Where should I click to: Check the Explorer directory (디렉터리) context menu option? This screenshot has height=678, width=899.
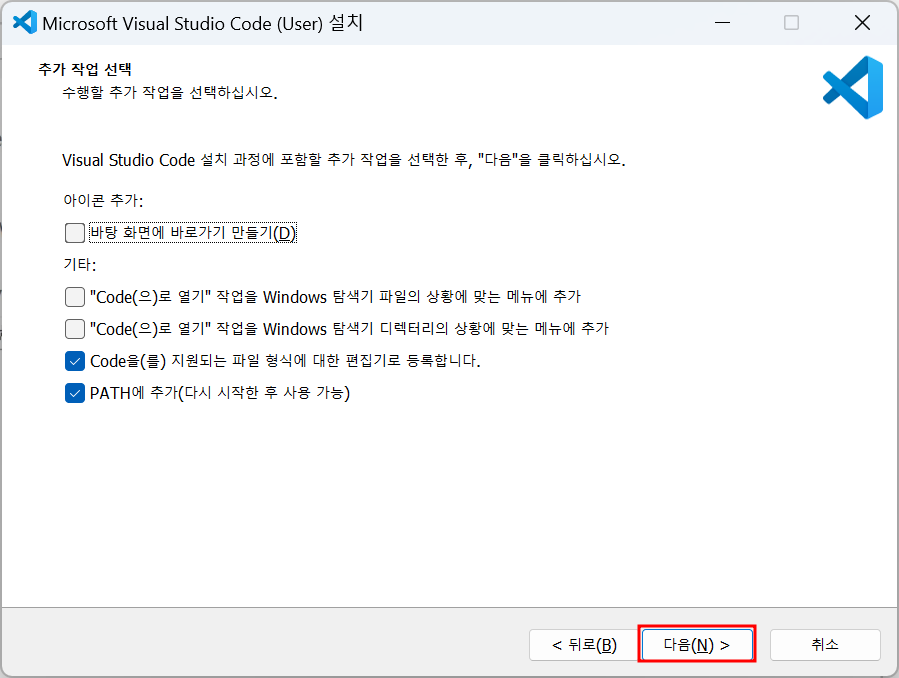(x=75, y=329)
